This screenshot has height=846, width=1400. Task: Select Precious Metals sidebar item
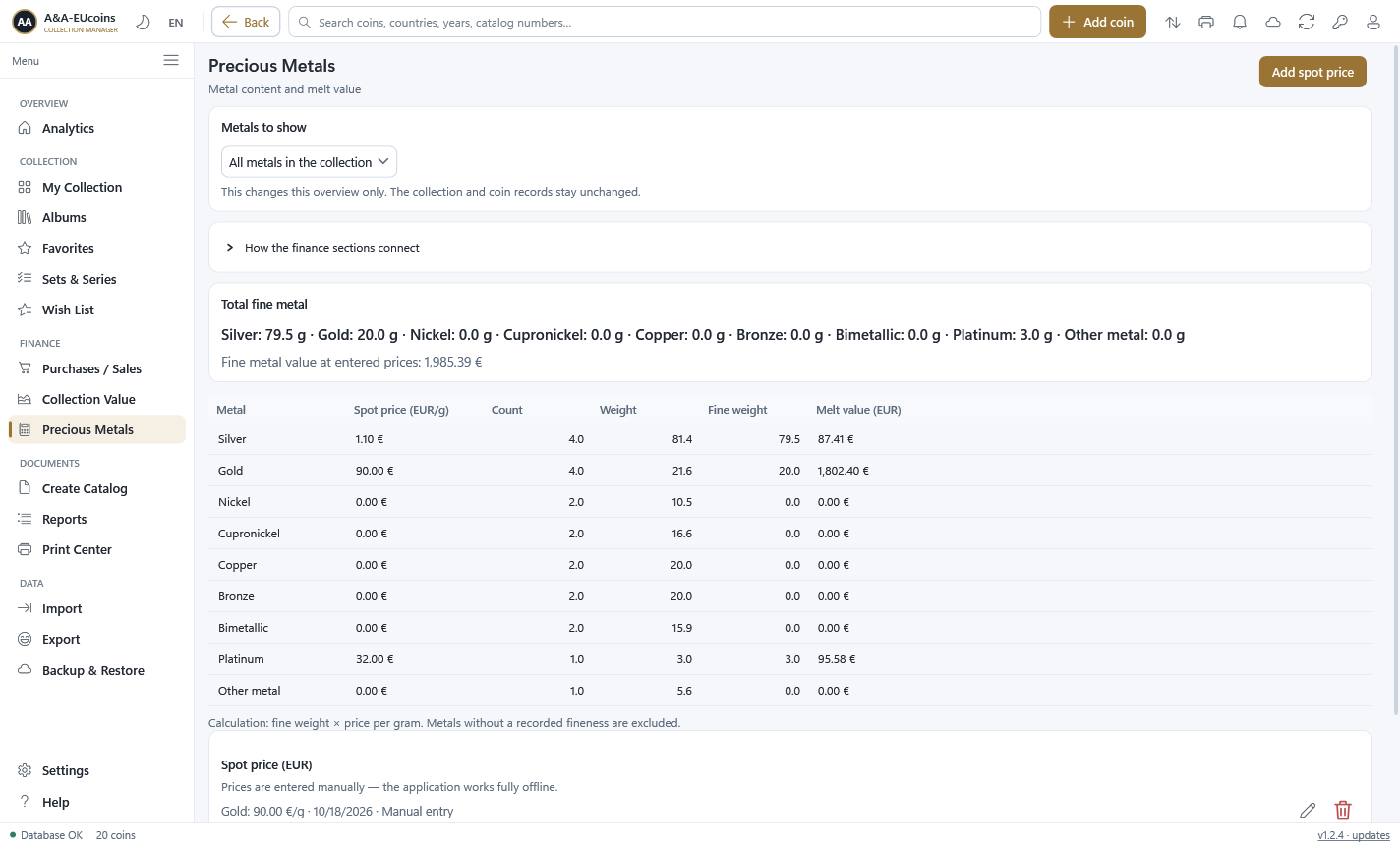[x=96, y=430]
